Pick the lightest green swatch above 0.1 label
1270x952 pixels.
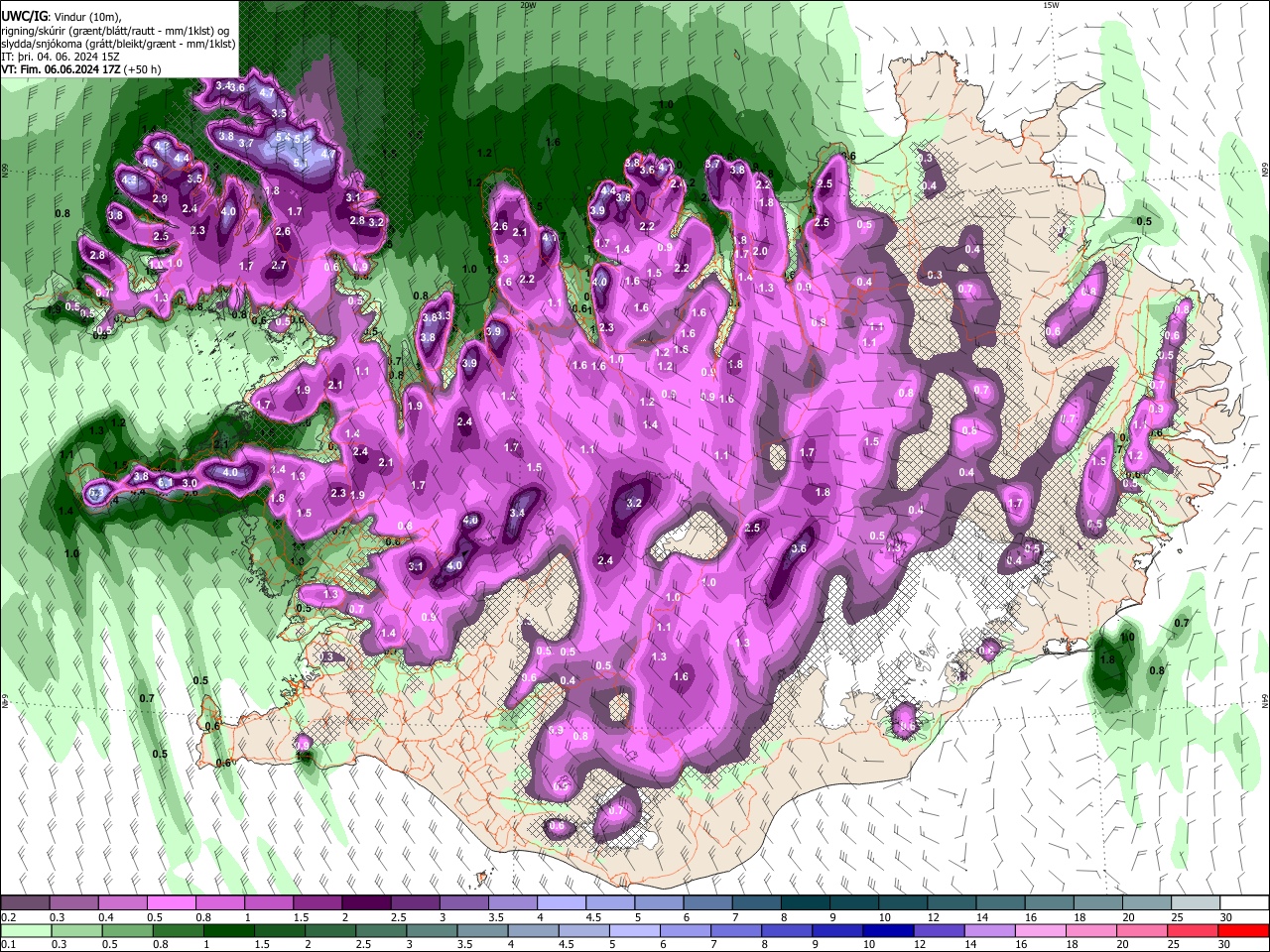[26, 931]
